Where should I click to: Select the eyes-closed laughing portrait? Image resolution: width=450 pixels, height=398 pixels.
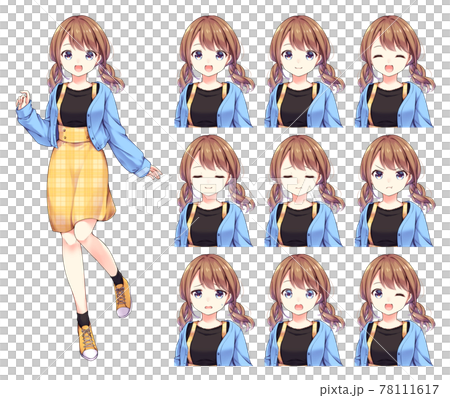tap(394, 71)
